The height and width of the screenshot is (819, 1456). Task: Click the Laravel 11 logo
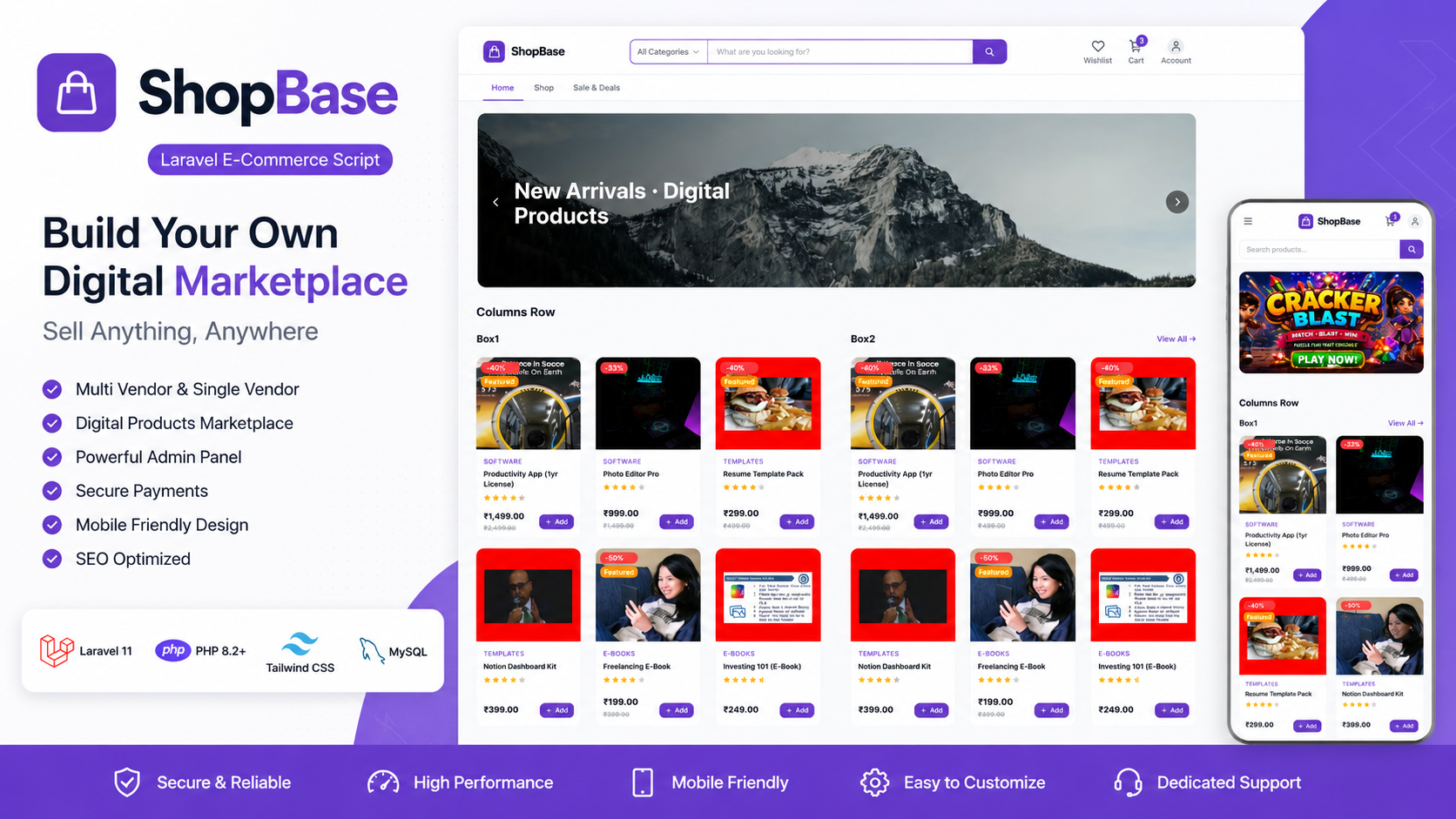[x=57, y=651]
